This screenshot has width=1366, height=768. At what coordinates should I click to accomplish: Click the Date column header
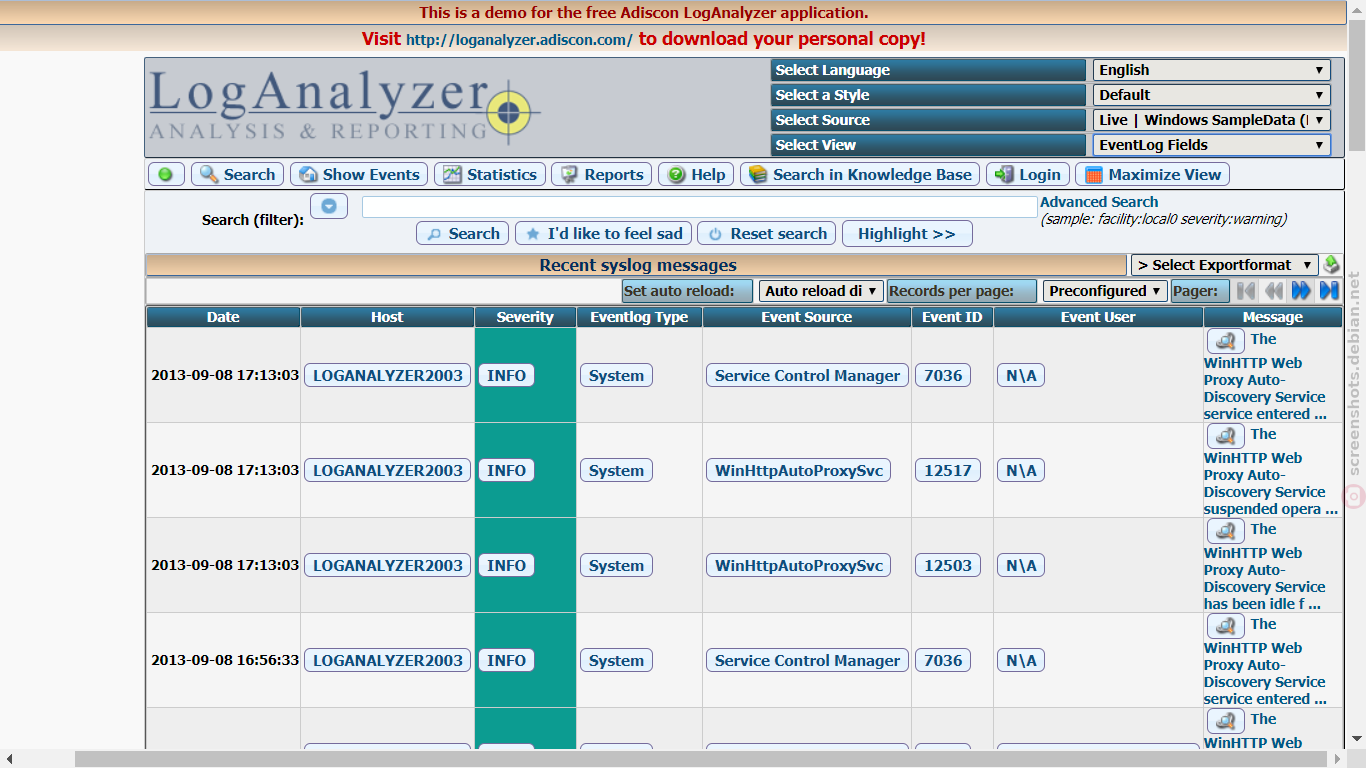[223, 317]
